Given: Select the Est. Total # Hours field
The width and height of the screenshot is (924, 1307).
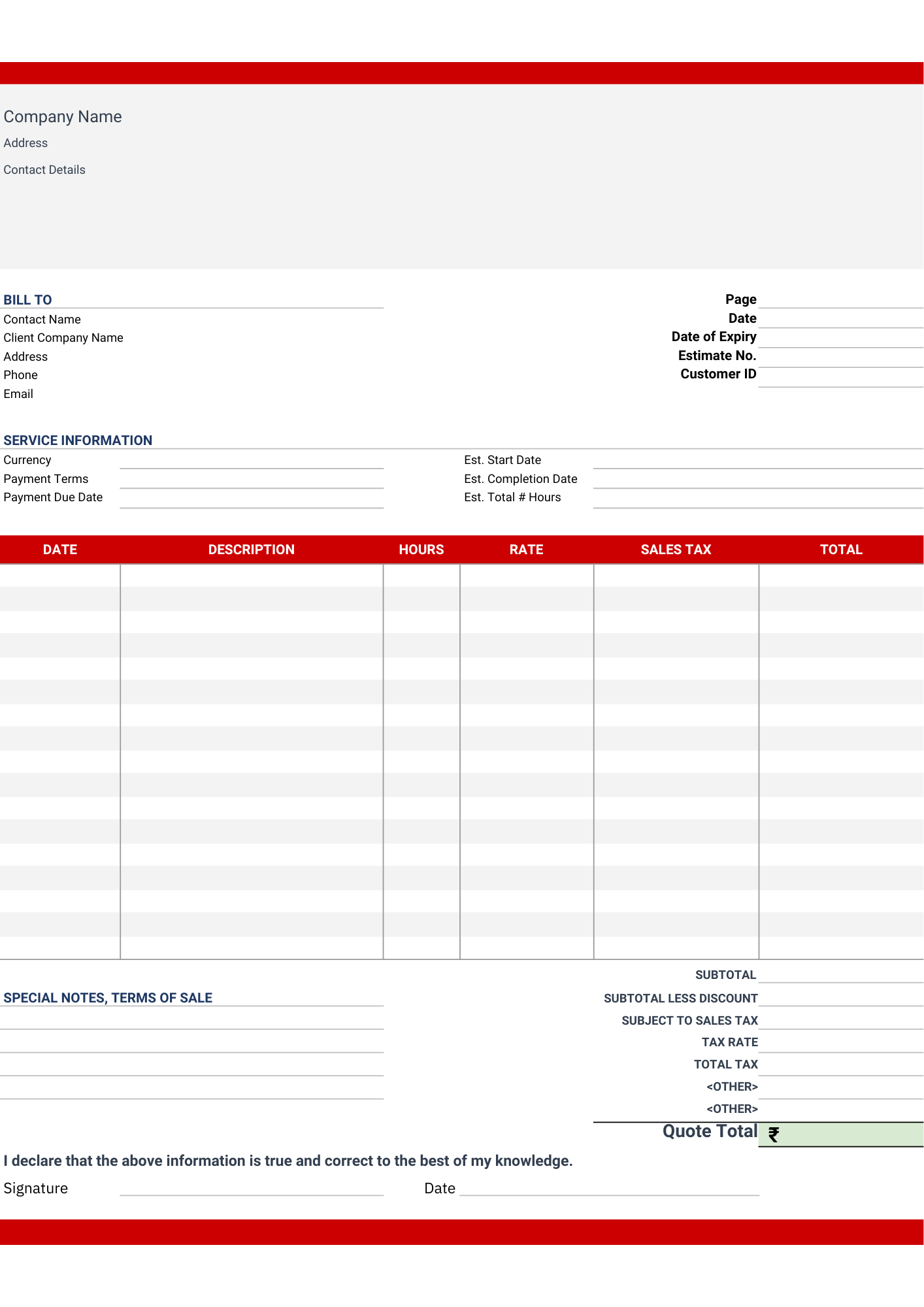Looking at the screenshot, I should (757, 498).
